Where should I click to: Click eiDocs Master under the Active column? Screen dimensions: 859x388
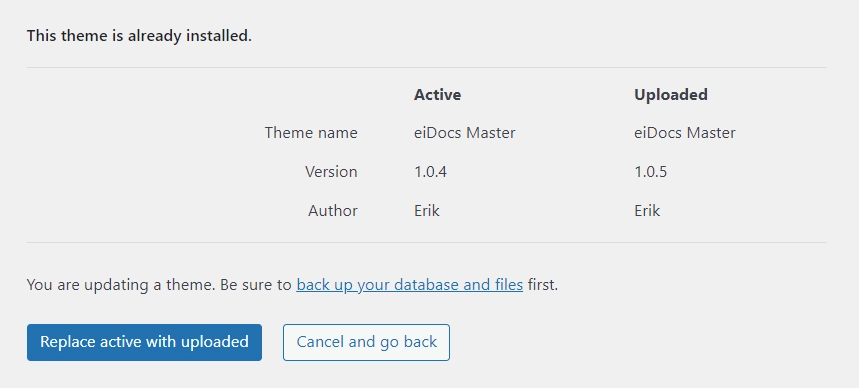click(465, 133)
